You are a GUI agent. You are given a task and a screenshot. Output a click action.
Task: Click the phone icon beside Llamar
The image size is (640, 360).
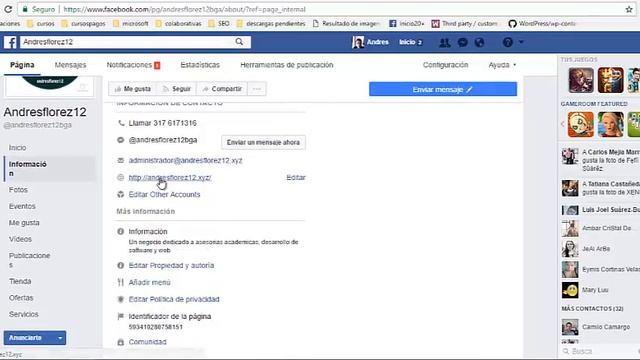[121, 123]
